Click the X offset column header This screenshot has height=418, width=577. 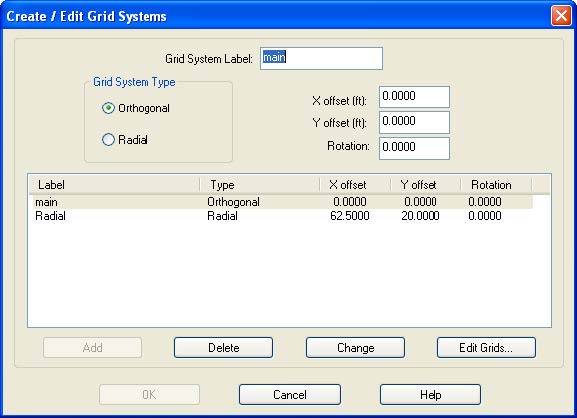355,185
